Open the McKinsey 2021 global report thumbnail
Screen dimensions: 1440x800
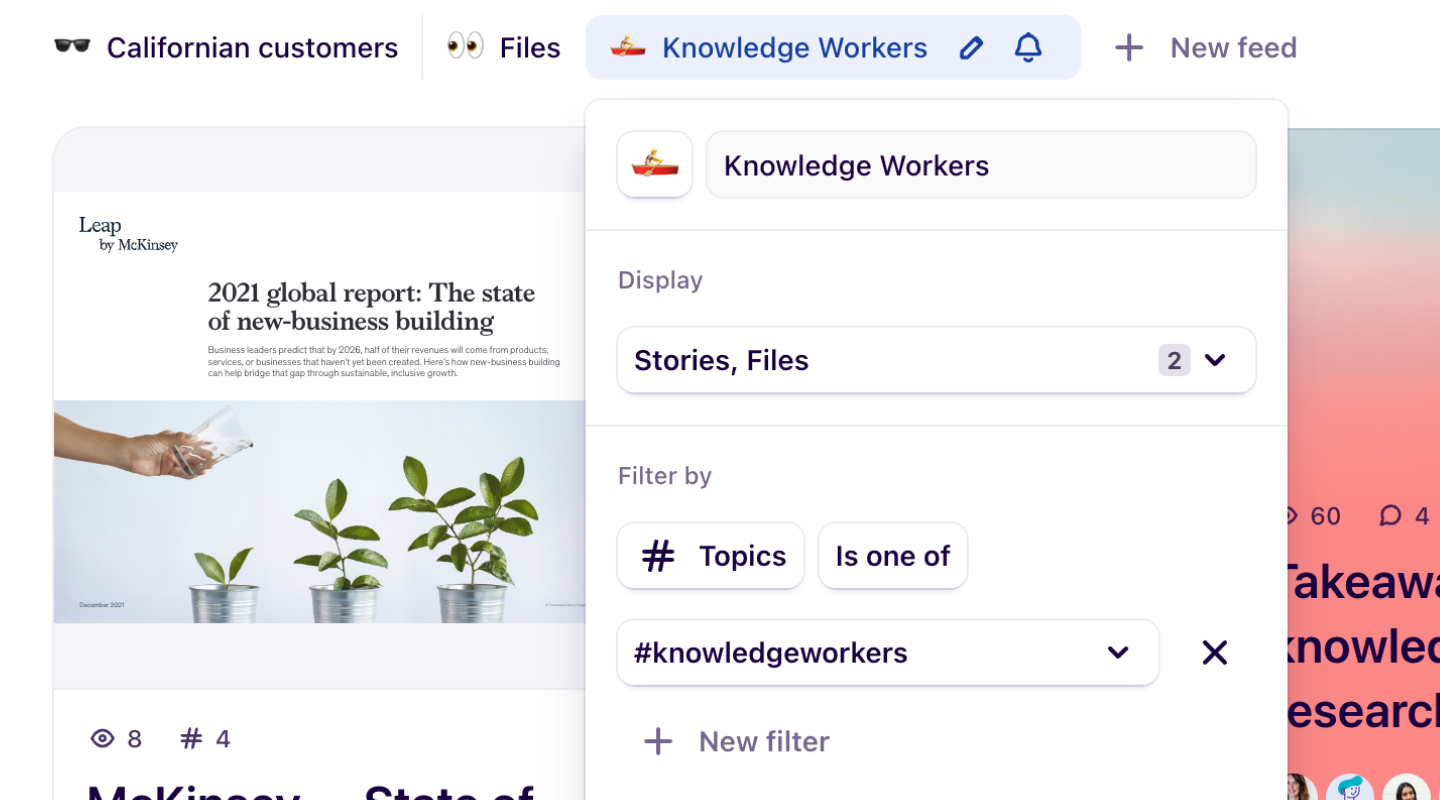coord(319,407)
